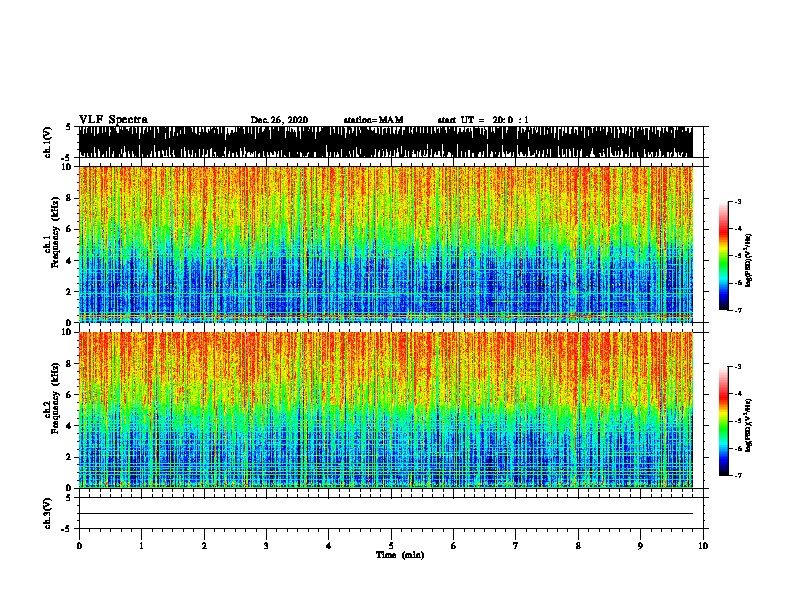
Task: Click the "ch.3(V)" axis label
Action: [x=48, y=513]
